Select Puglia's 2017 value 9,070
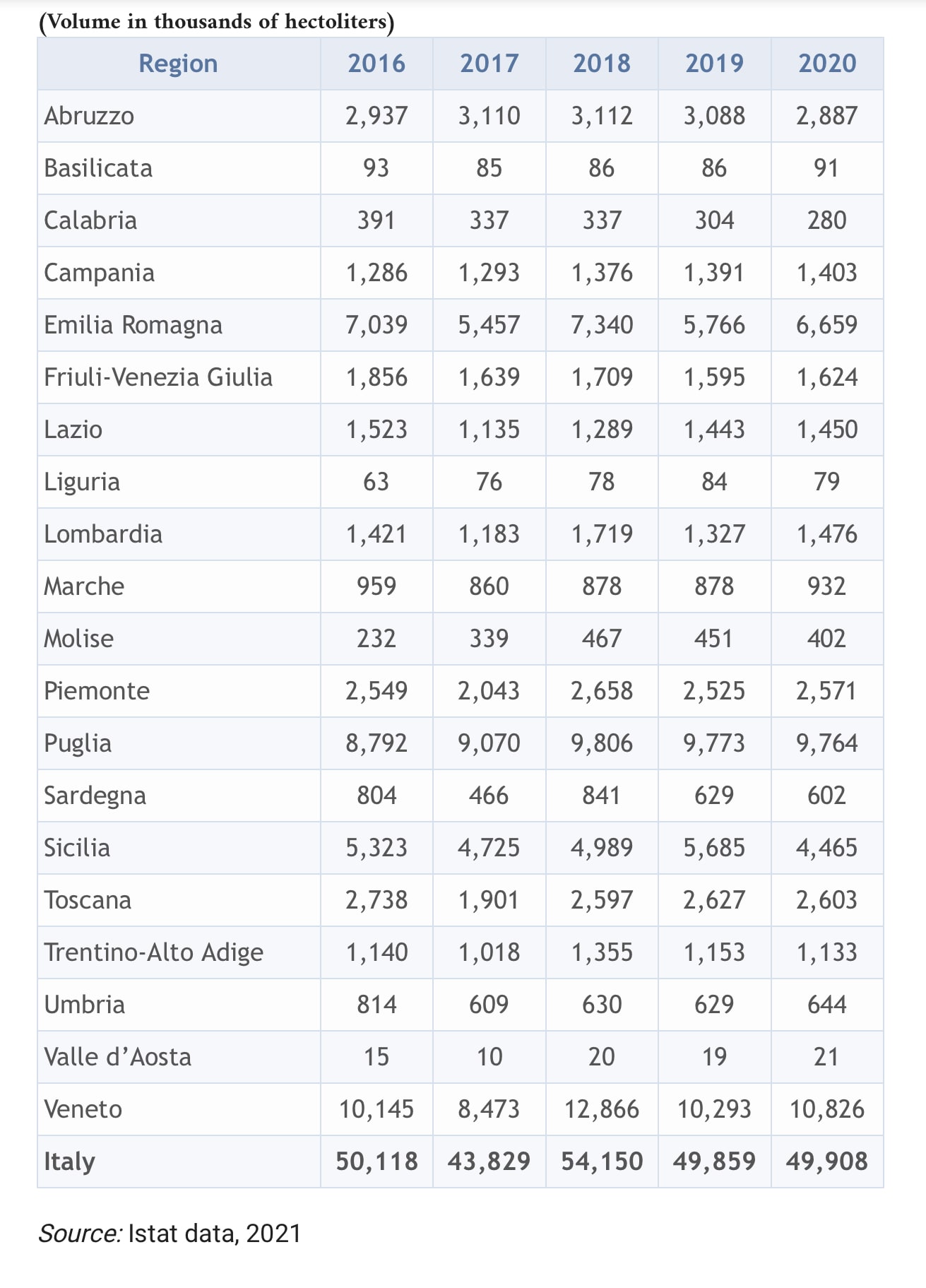The image size is (926, 1288). tap(489, 743)
